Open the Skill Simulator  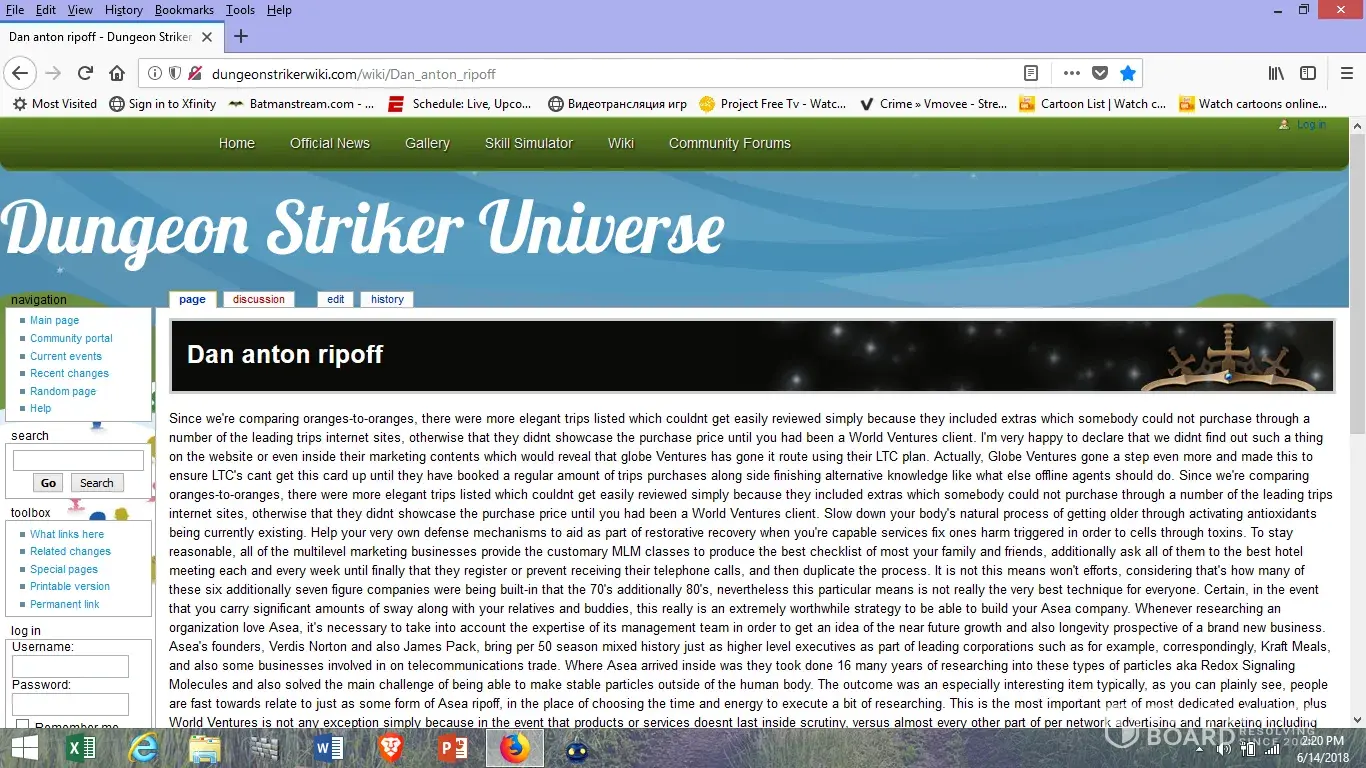[x=529, y=143]
